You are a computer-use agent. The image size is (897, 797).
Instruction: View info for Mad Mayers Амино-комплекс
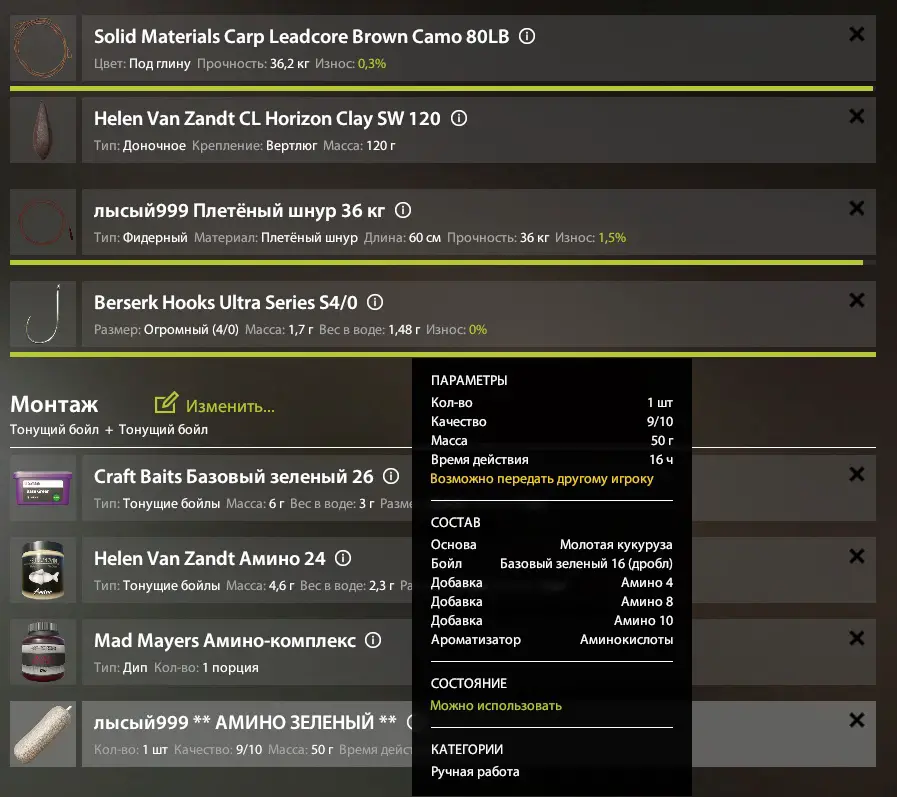(x=373, y=640)
